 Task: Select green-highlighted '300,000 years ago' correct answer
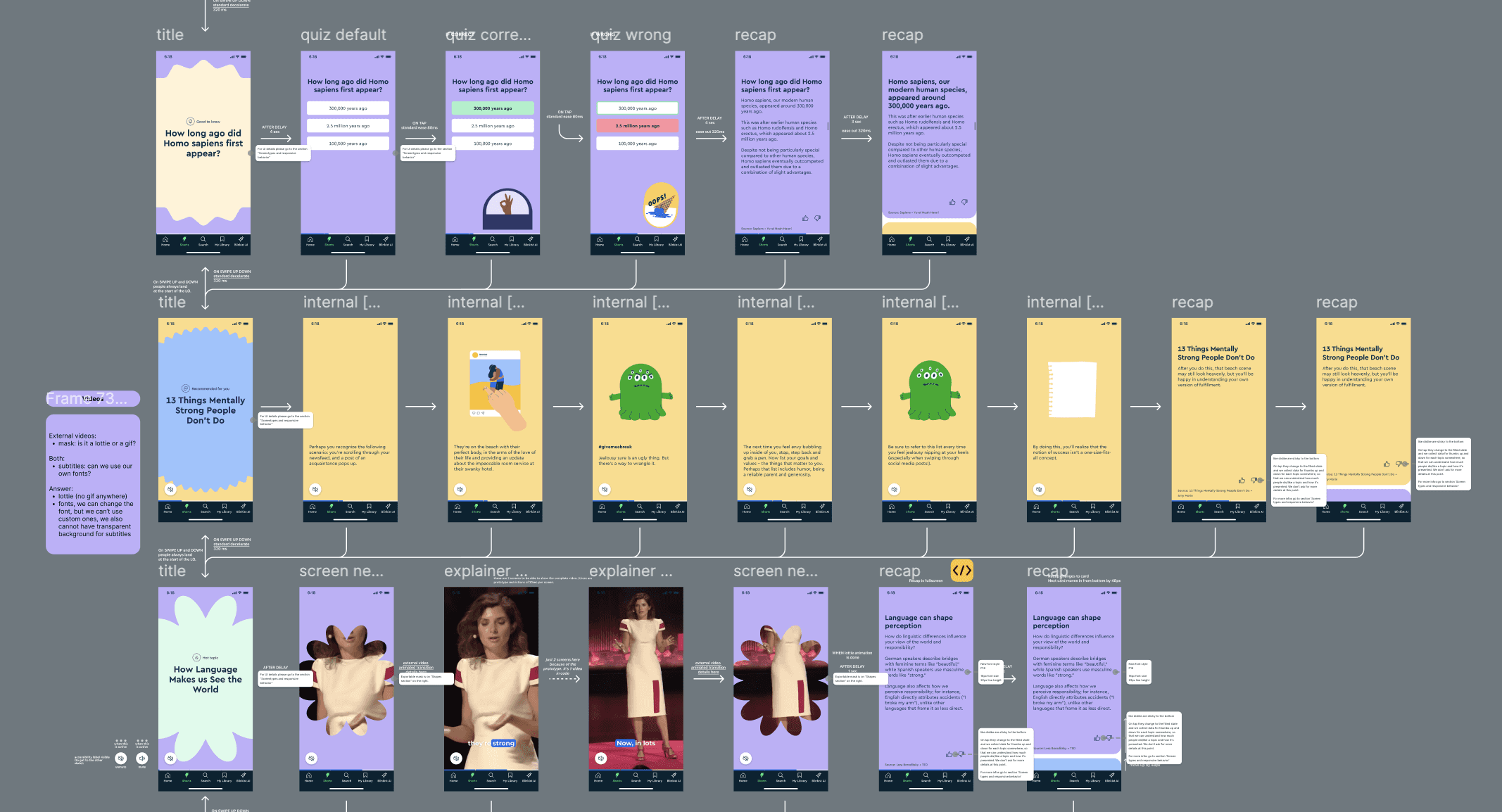click(493, 108)
